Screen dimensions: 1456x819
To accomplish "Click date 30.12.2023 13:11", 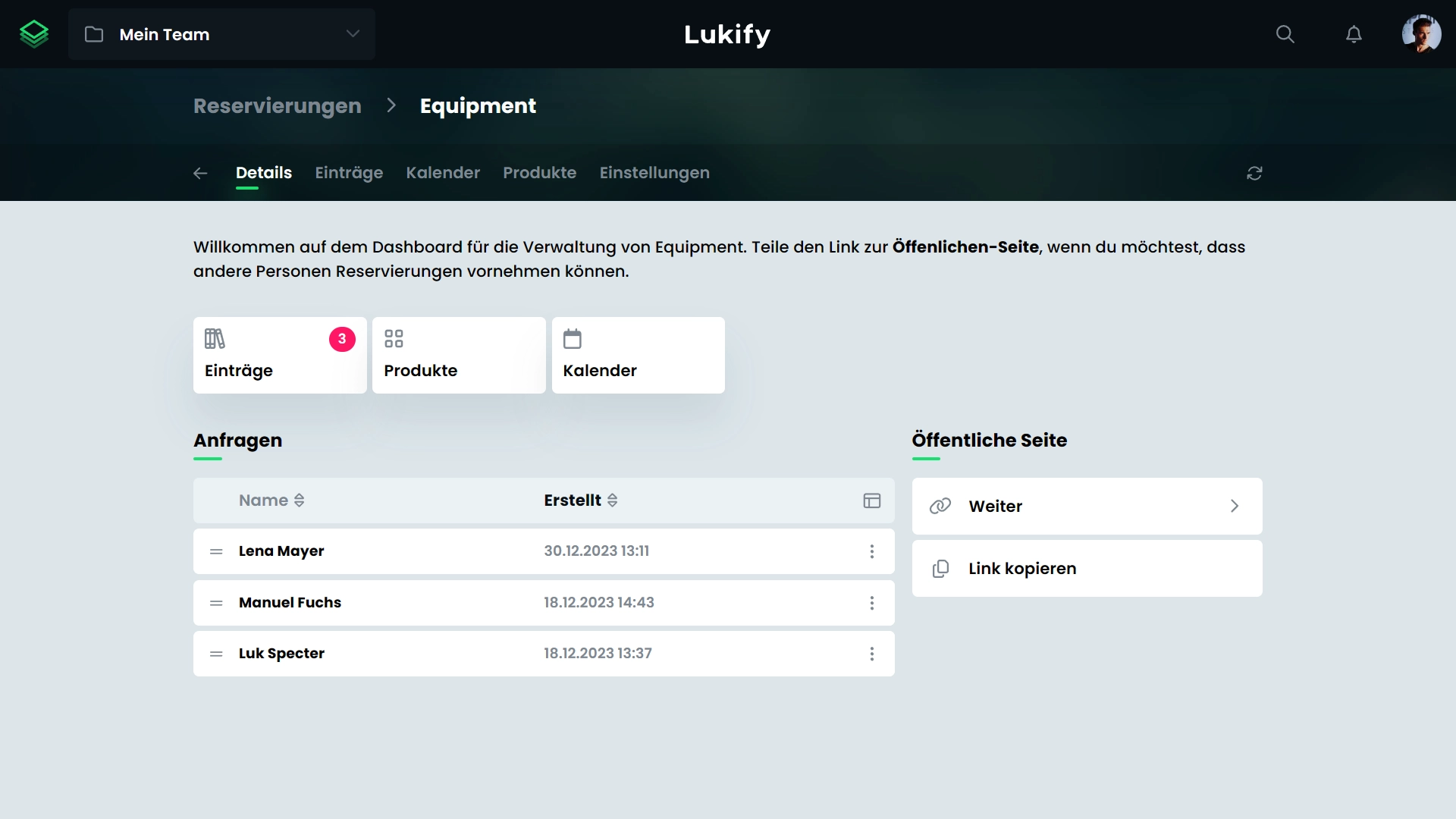I will [x=596, y=551].
